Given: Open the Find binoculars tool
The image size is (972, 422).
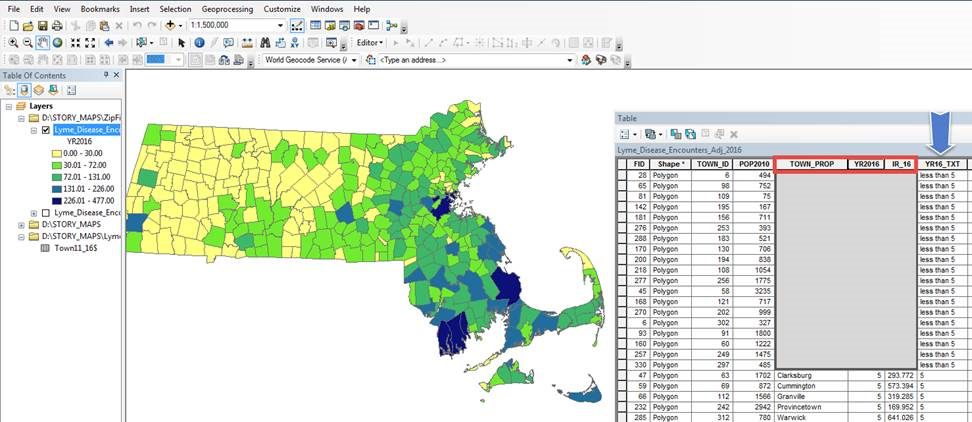Looking at the screenshot, I should click(x=265, y=43).
